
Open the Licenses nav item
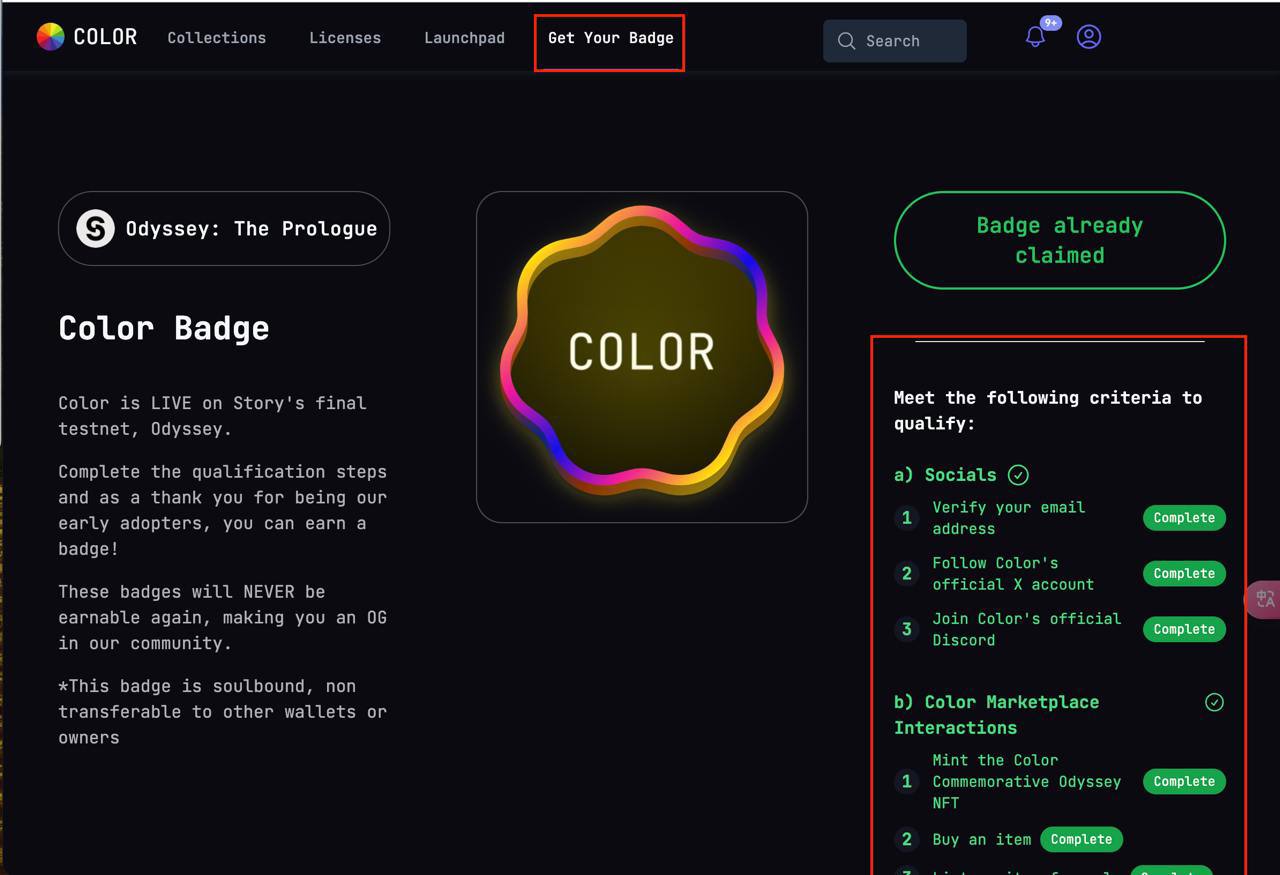(x=345, y=38)
